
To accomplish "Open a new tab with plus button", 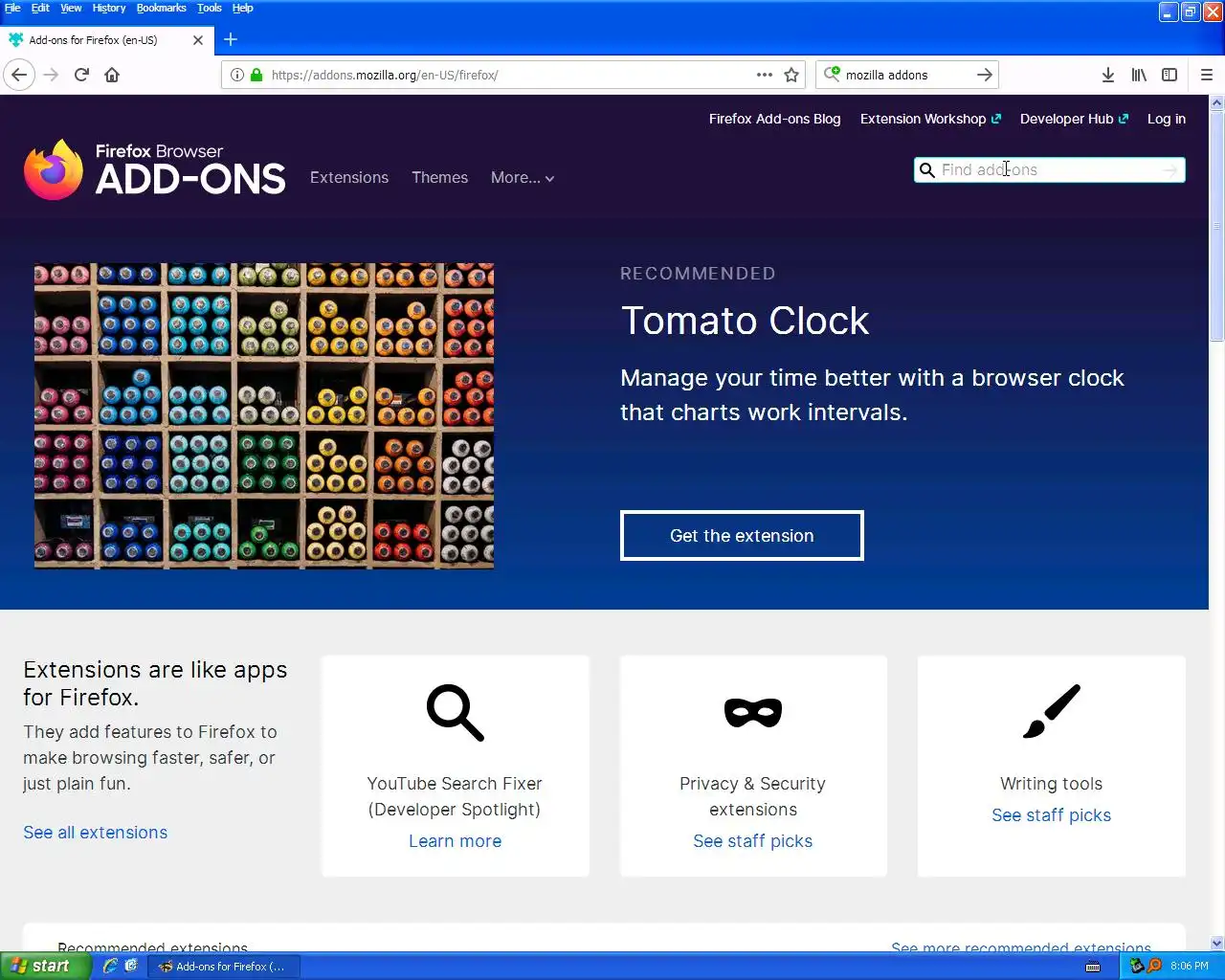I will pyautogui.click(x=231, y=40).
